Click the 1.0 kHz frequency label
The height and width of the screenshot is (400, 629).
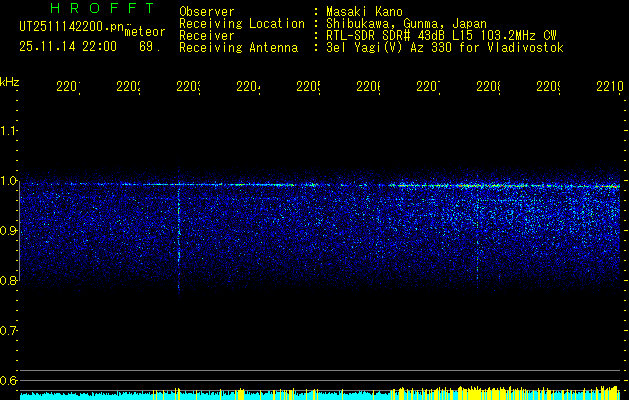click(8, 181)
